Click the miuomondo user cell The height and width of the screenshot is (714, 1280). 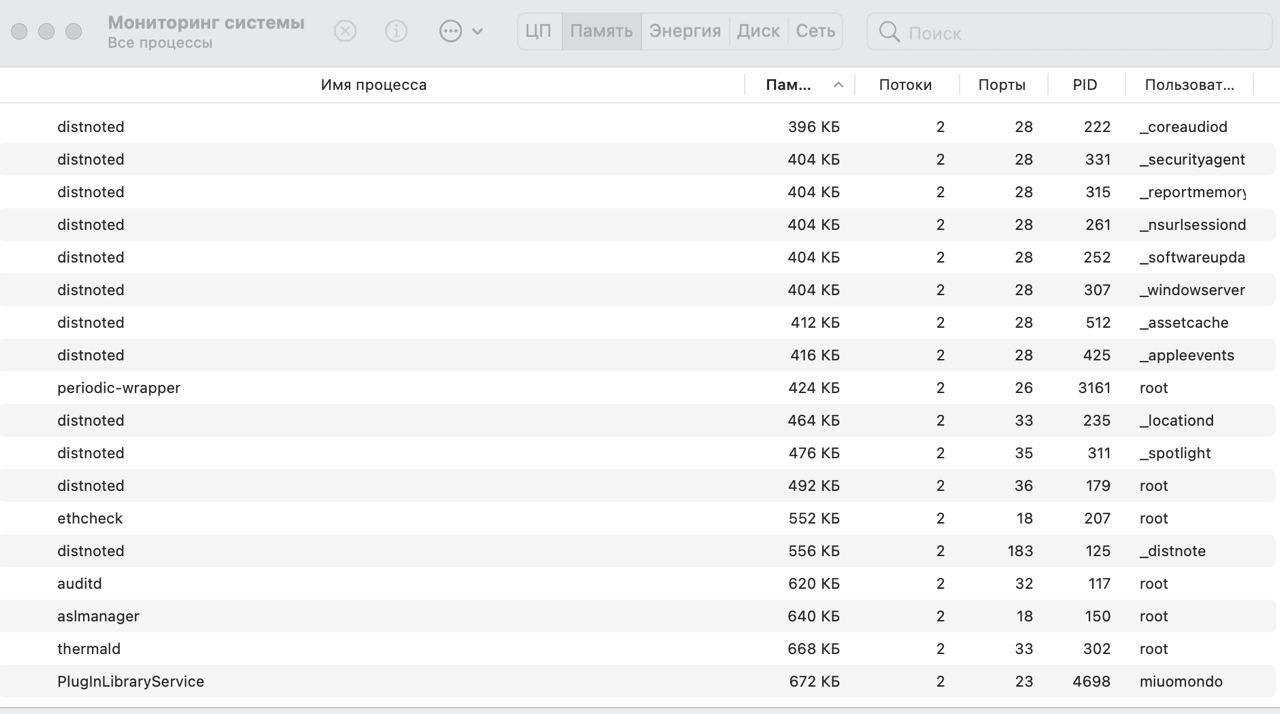[1181, 681]
